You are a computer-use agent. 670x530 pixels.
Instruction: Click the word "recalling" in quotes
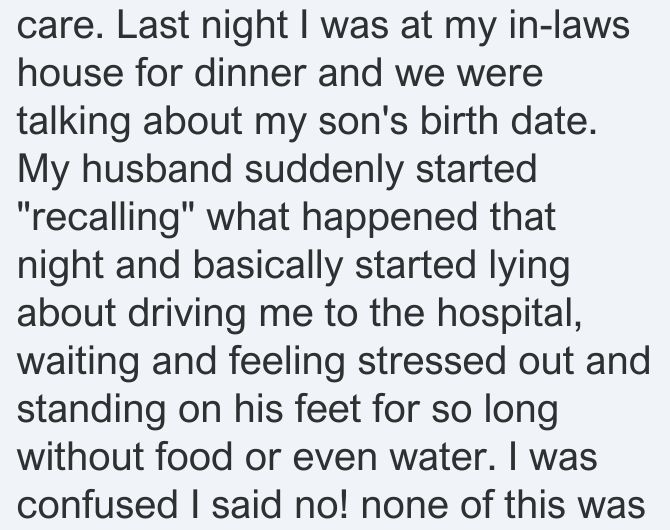click(x=106, y=218)
